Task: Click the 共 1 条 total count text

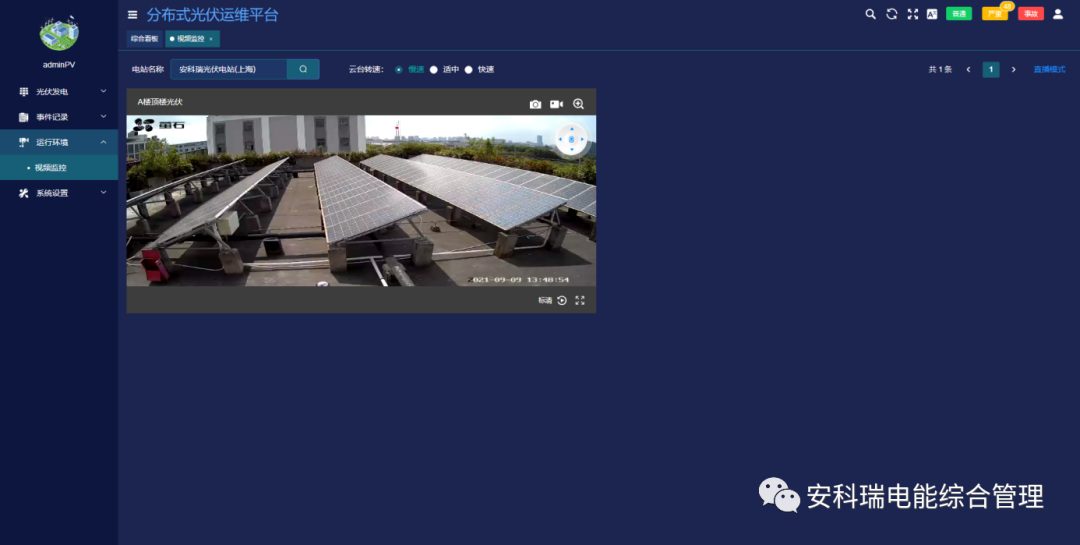Action: tap(940, 70)
